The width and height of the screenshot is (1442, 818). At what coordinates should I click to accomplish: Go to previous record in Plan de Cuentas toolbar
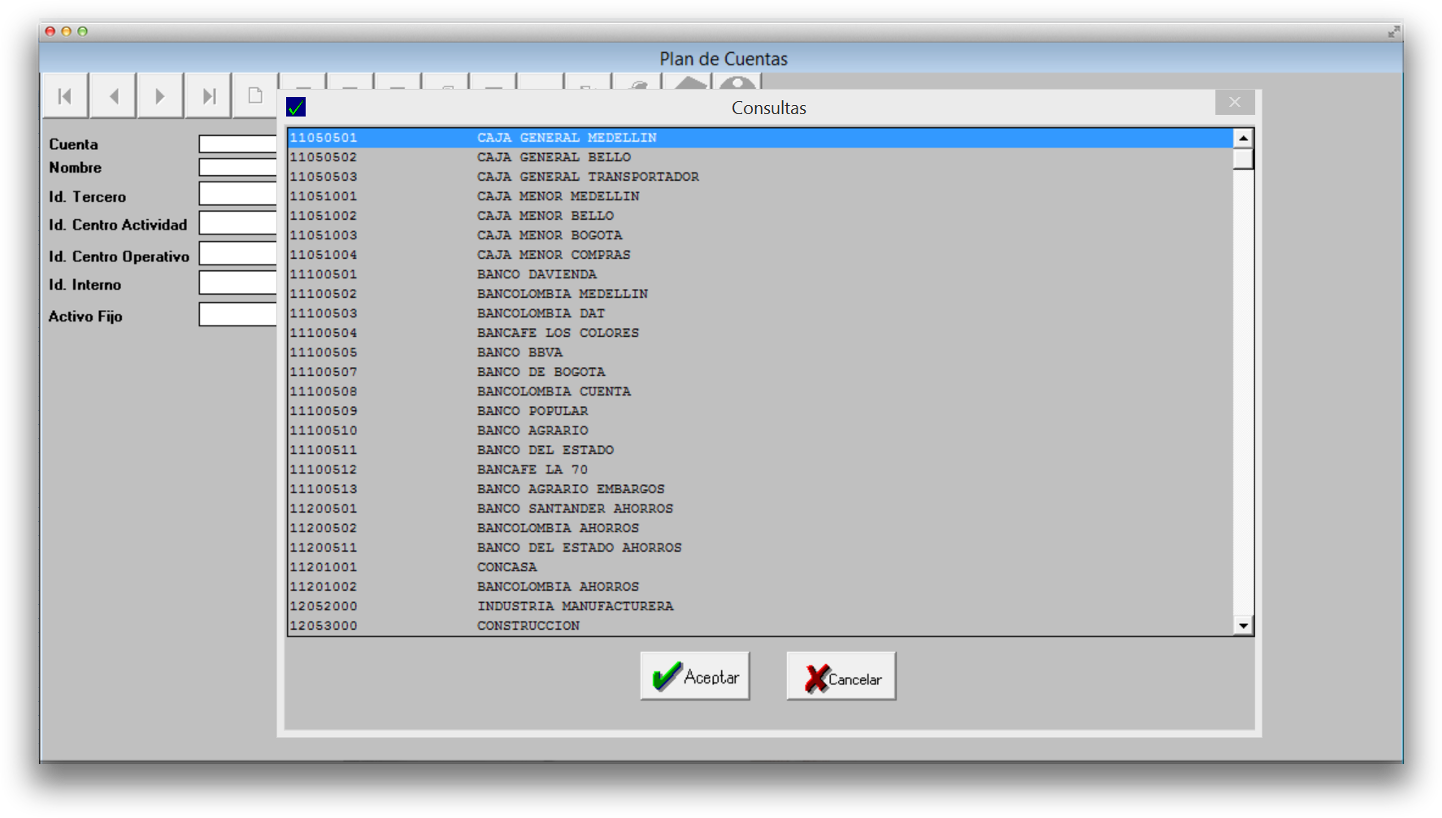[x=113, y=96]
